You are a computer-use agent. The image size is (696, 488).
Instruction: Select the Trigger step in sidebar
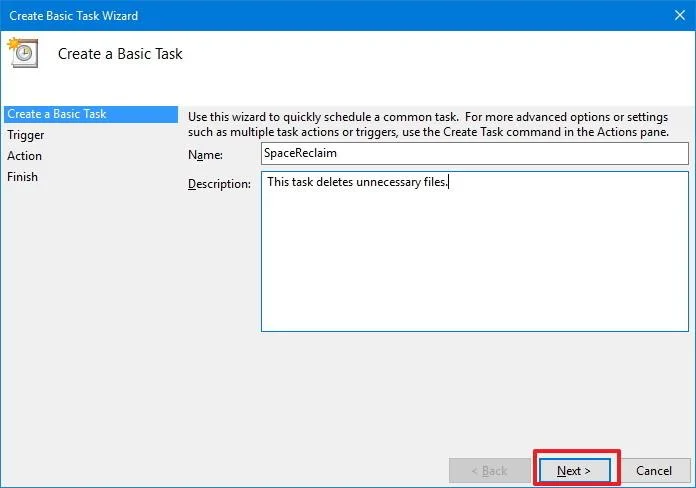[26, 135]
